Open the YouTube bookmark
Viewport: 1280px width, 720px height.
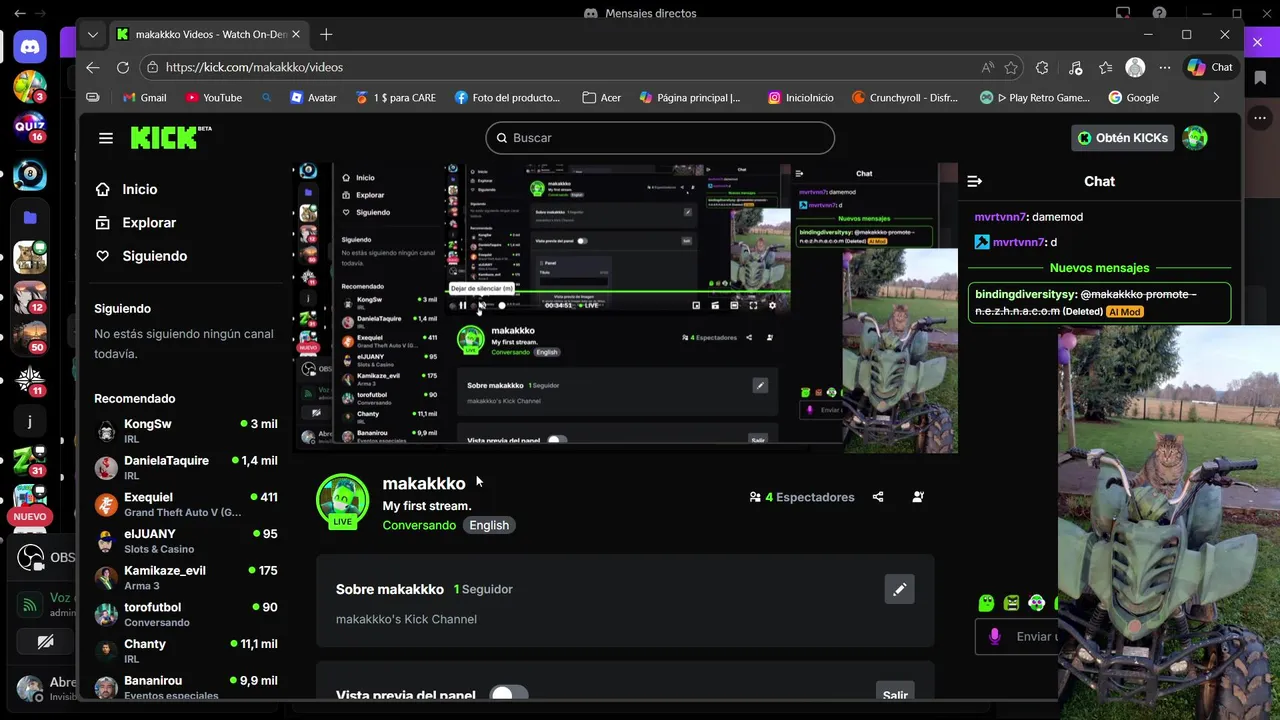(x=214, y=98)
